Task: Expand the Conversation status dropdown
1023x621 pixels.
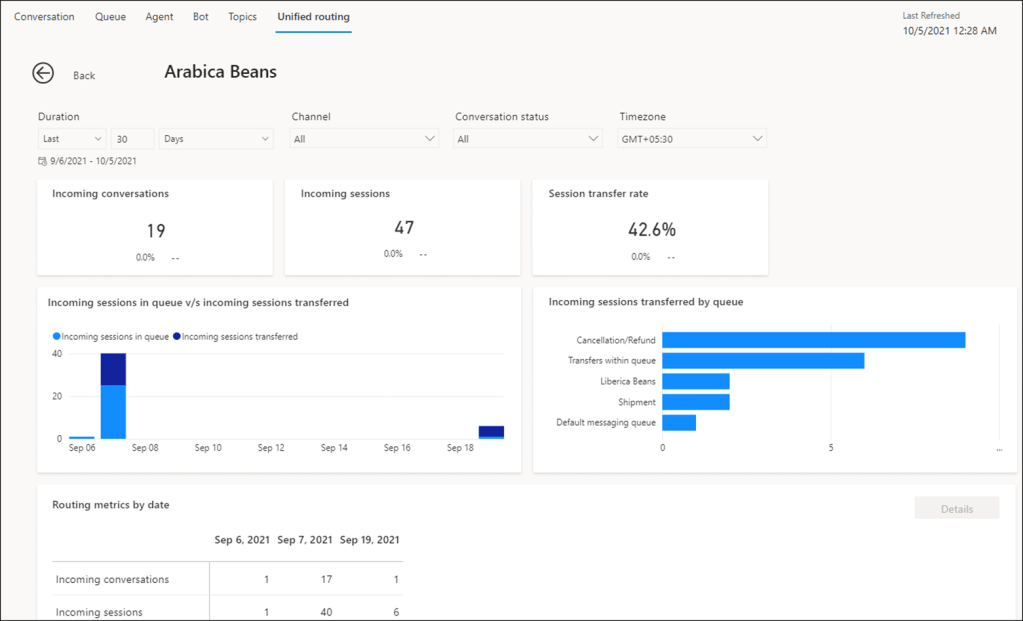Action: [528, 139]
